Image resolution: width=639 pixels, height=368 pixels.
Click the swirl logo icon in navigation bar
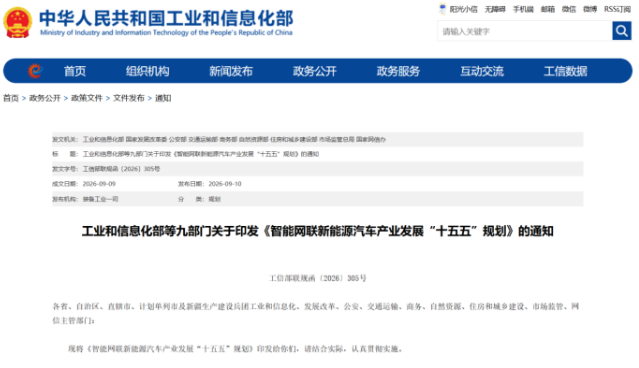click(35, 71)
